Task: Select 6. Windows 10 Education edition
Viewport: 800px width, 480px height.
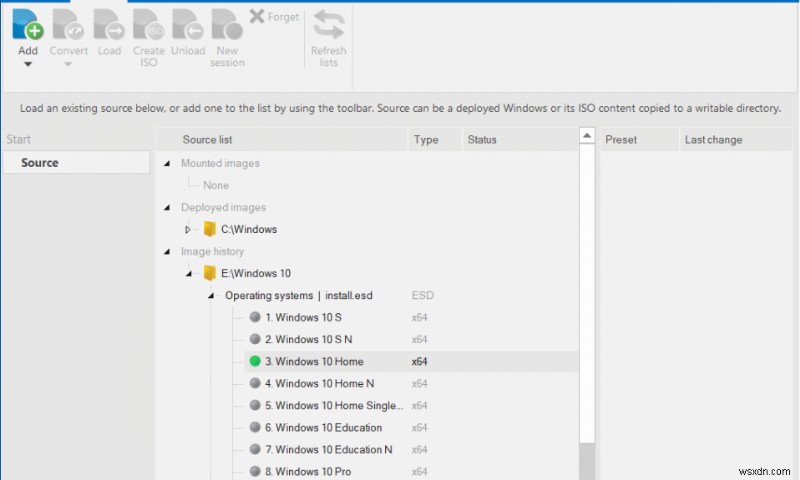Action: click(x=323, y=427)
